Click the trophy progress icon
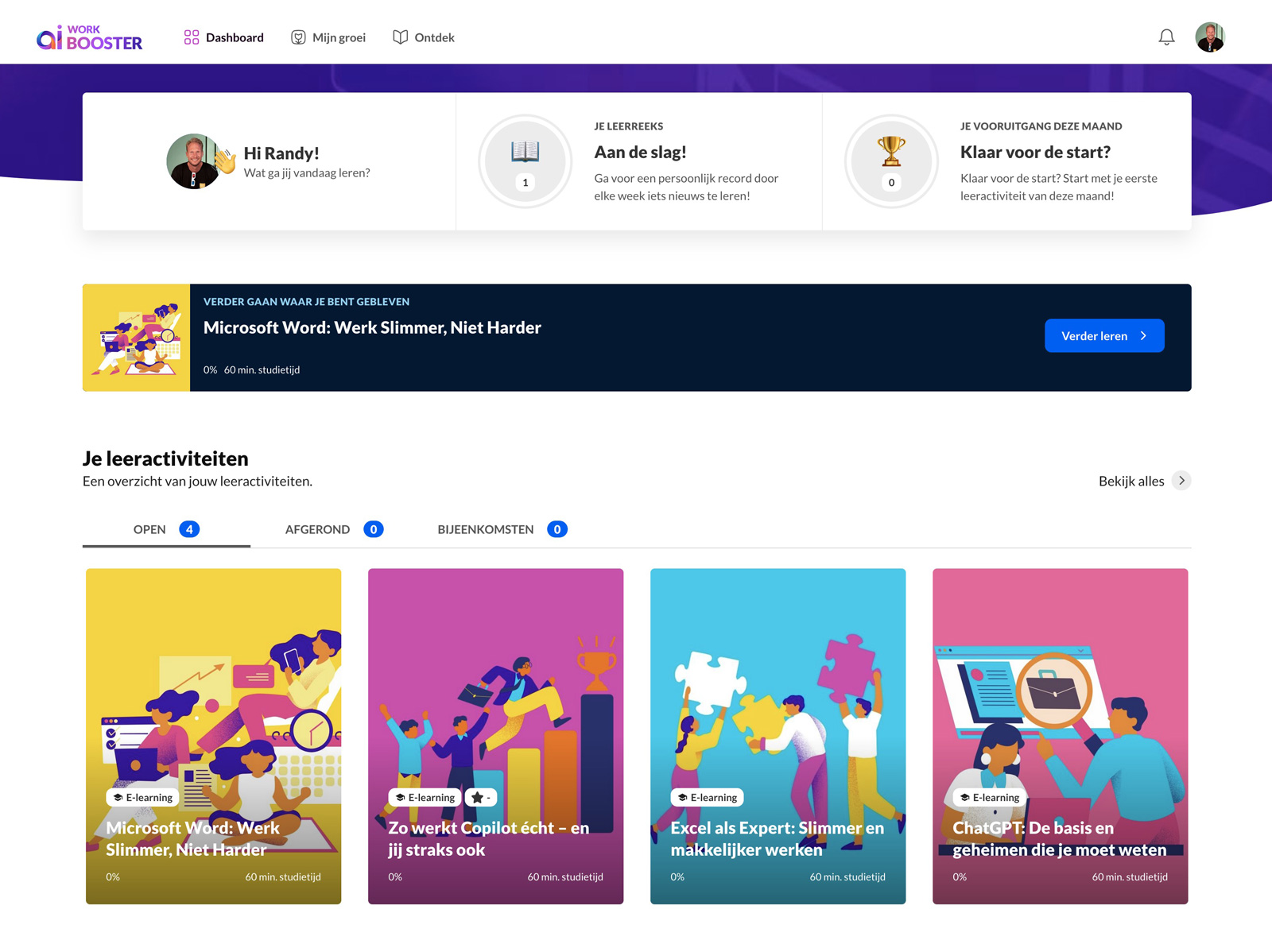 pyautogui.click(x=891, y=151)
